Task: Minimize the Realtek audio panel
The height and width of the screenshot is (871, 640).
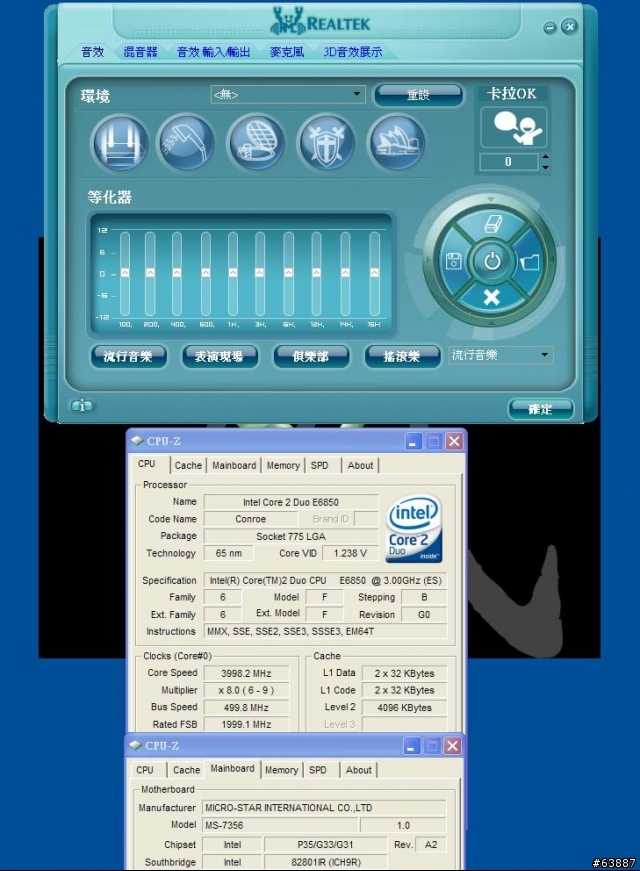Action: pyautogui.click(x=549, y=27)
